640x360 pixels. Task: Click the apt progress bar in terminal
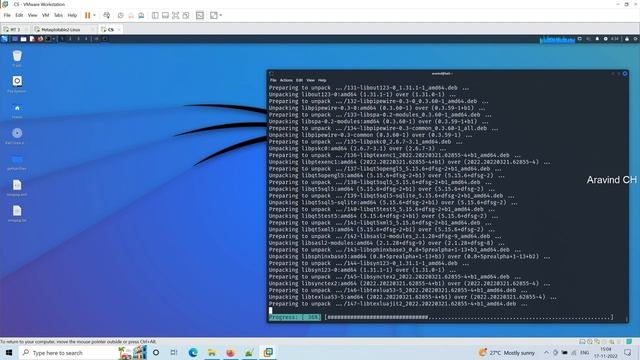[441, 317]
